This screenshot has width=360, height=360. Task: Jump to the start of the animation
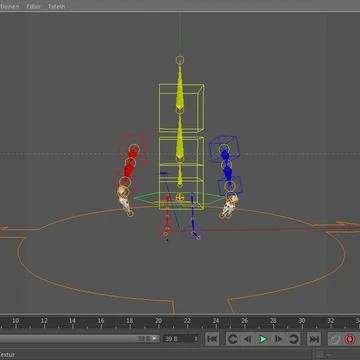(x=212, y=339)
